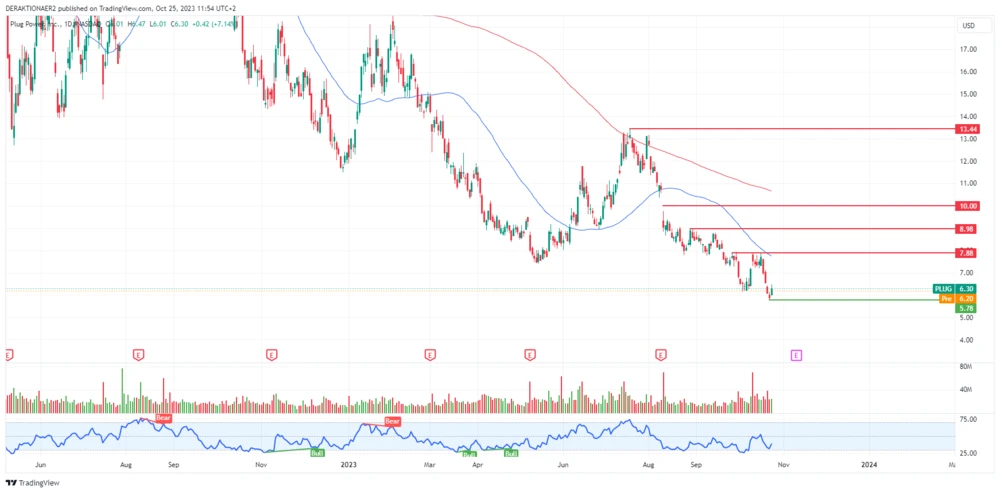The height and width of the screenshot is (493, 1000).
Task: Click the earnings E marker above August 2022
Action: pos(137,354)
